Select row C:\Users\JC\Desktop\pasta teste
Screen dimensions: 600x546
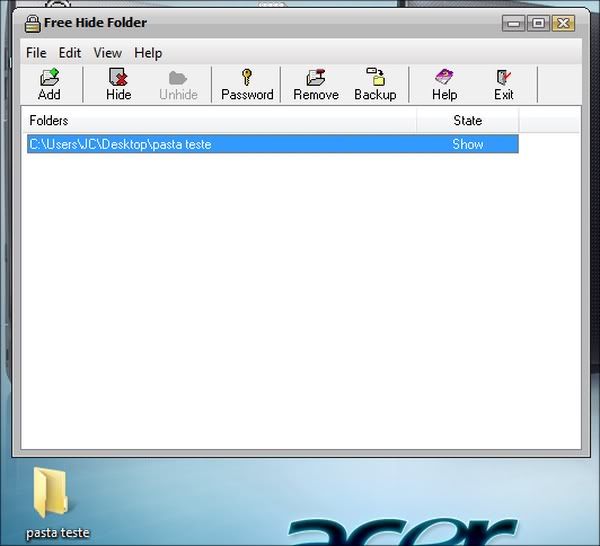pyautogui.click(x=273, y=144)
